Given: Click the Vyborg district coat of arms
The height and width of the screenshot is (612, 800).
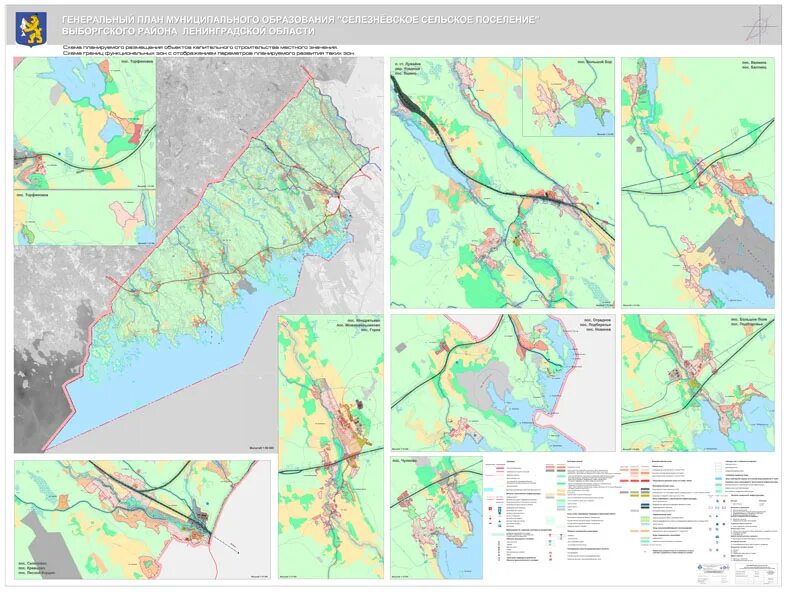Looking at the screenshot, I should 31,30.
